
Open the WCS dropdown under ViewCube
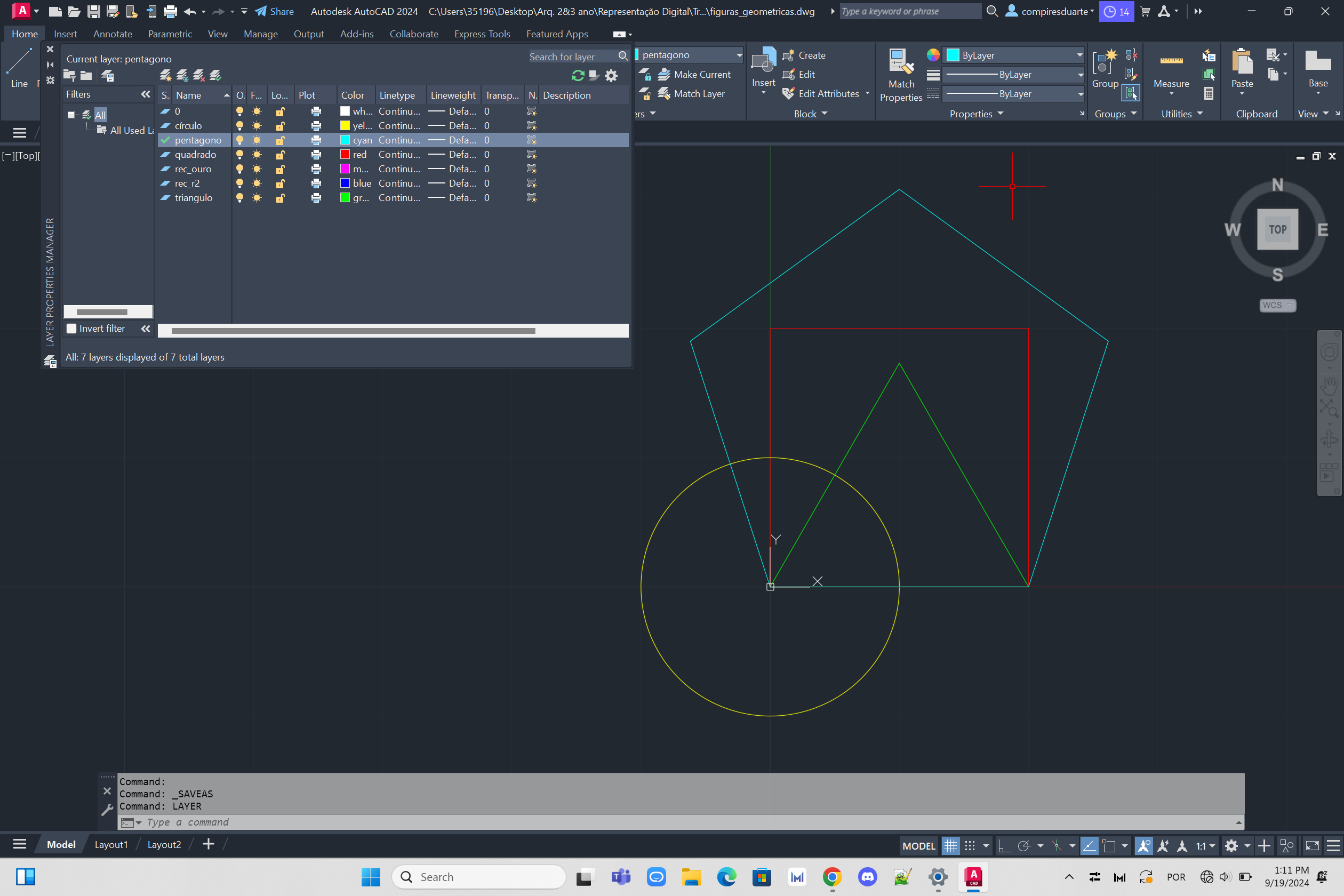[x=1277, y=305]
